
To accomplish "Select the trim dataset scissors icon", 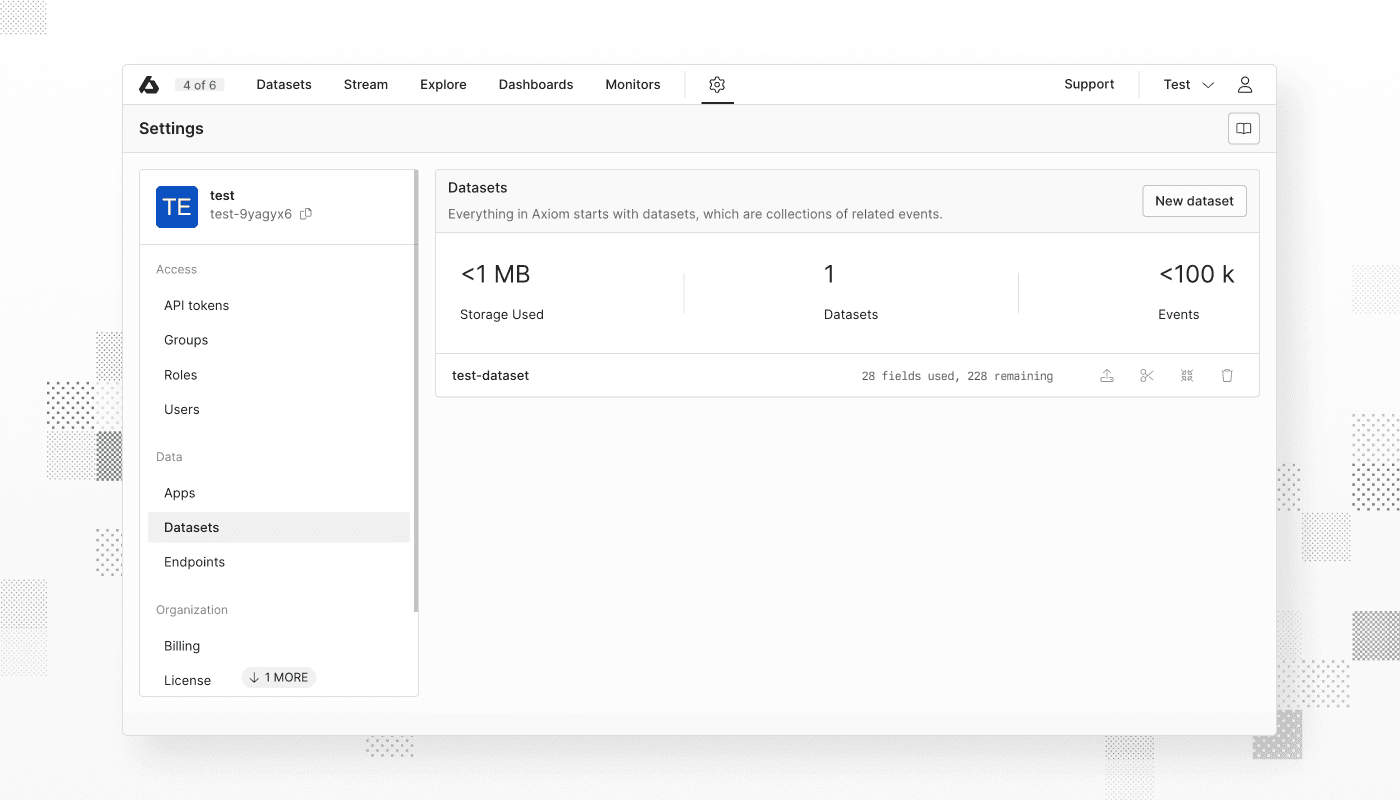I will coord(1147,375).
